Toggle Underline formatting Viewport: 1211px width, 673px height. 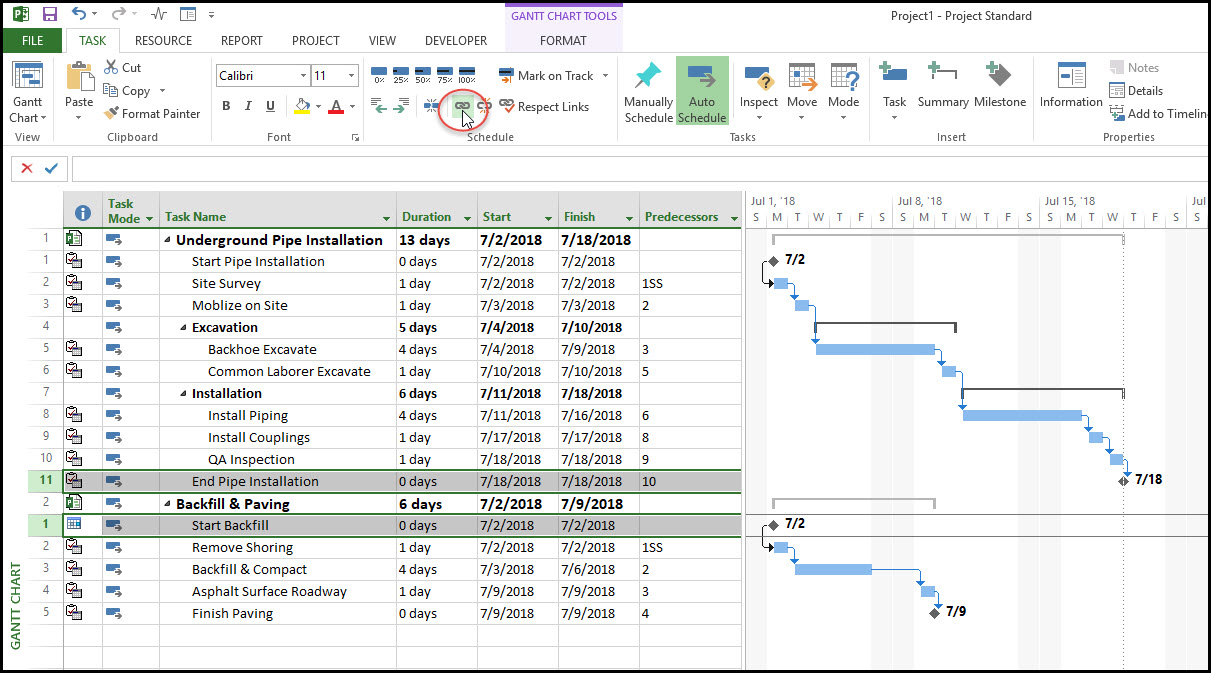[270, 106]
